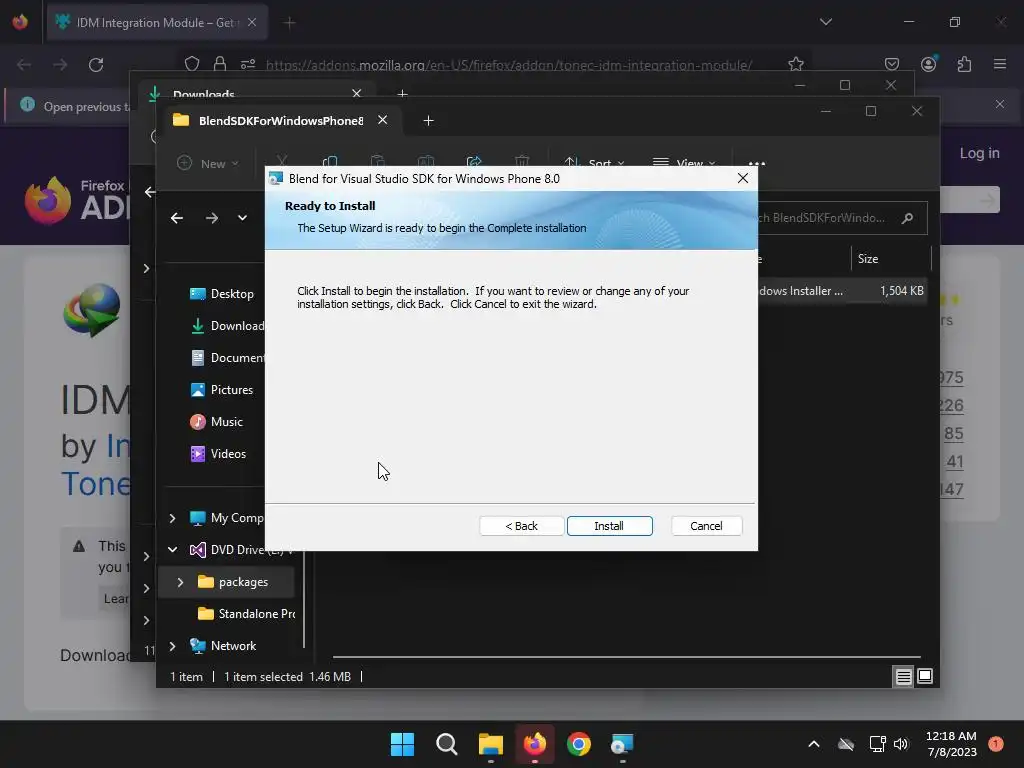Close the BlendSDKForWindowsPhone8 Explorer tab
1024x768 pixels.
[x=383, y=120]
